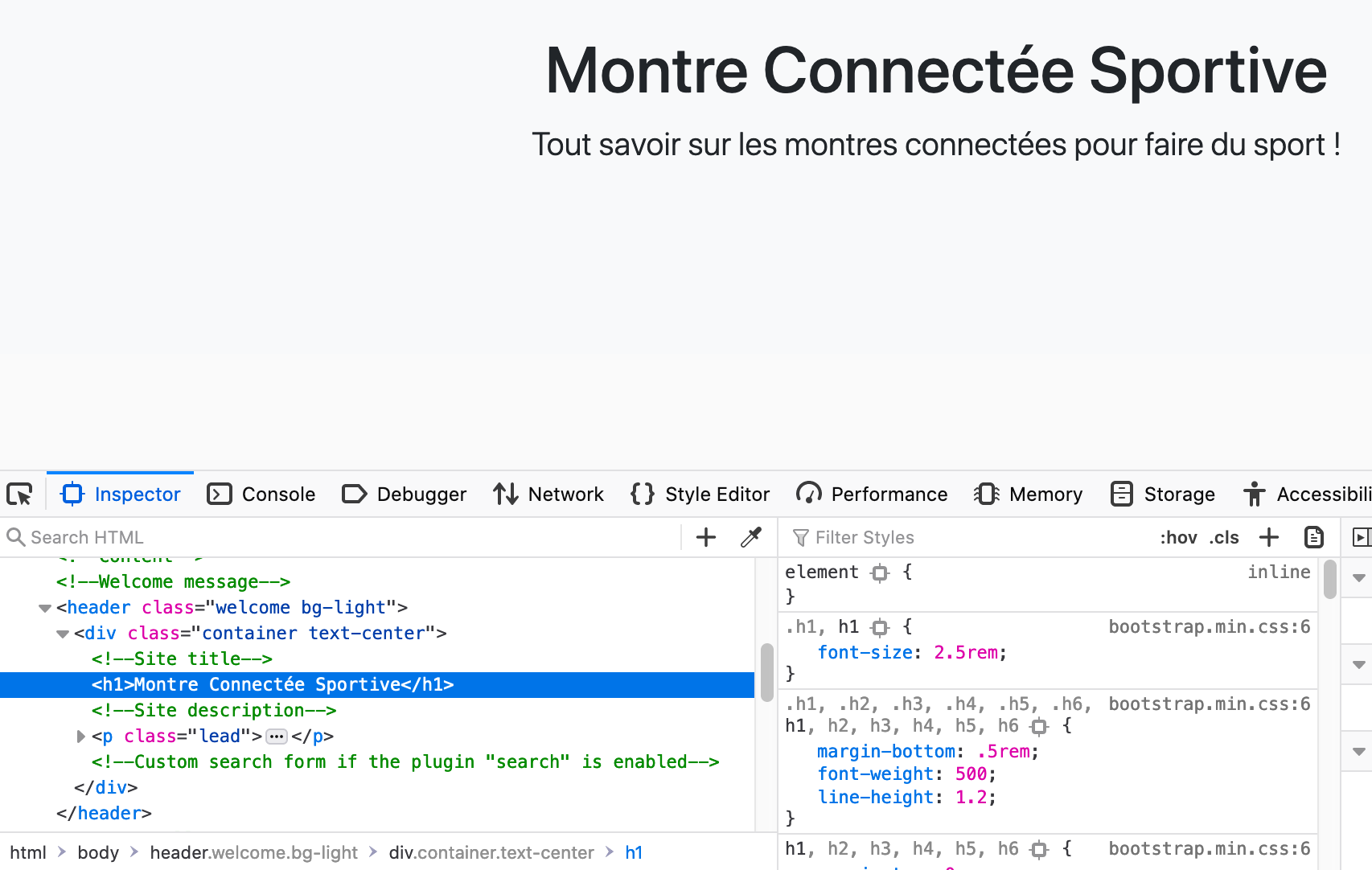
Task: Open the Network tab
Action: point(548,494)
